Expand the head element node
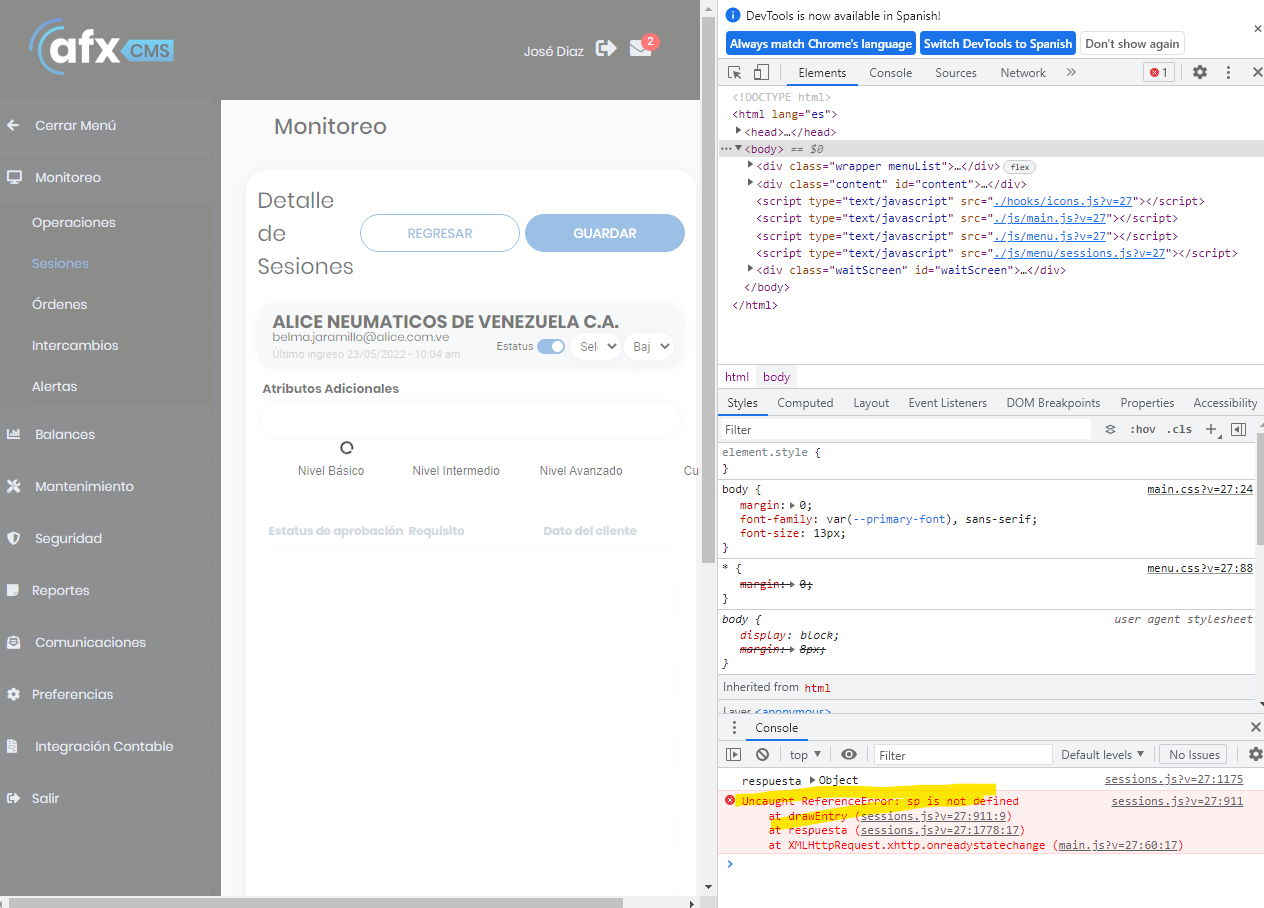Viewport: 1264px width, 908px height. [738, 131]
